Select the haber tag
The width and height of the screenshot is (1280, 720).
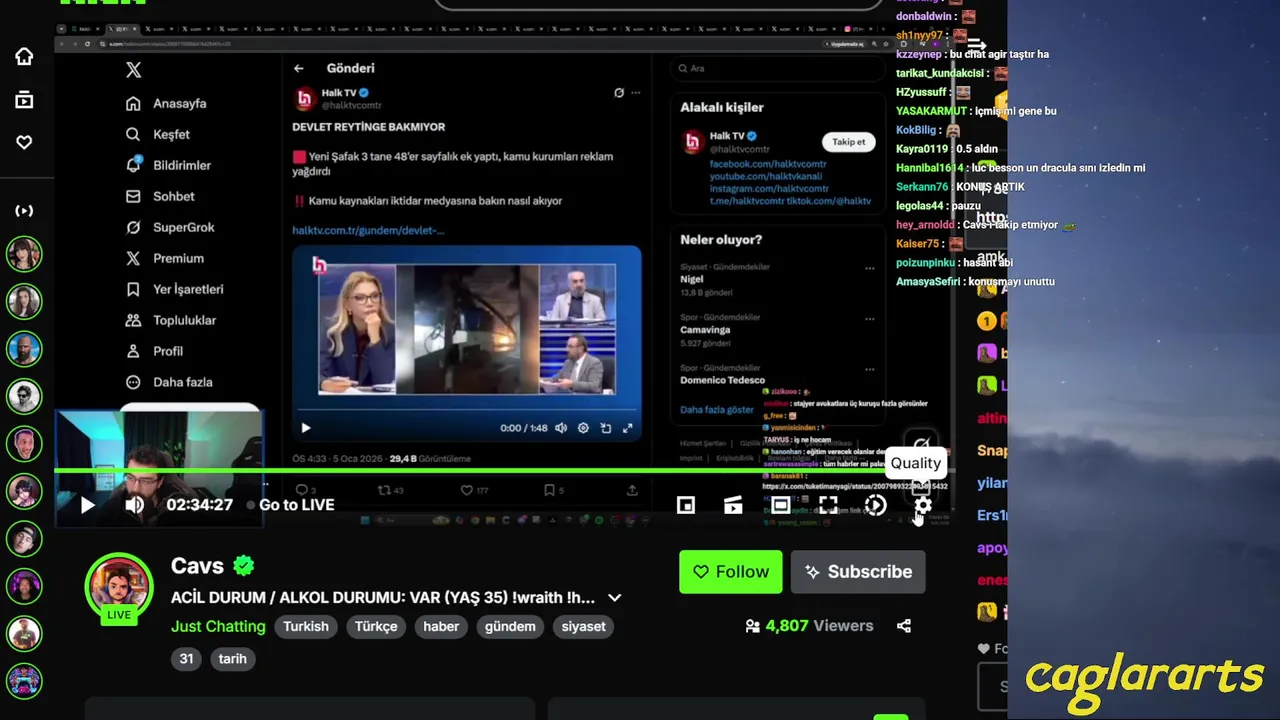point(441,627)
